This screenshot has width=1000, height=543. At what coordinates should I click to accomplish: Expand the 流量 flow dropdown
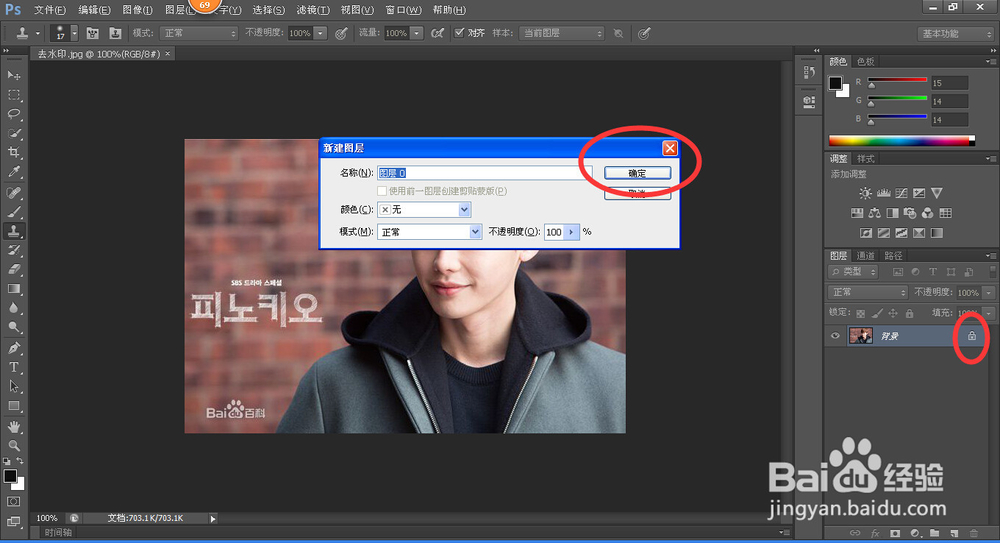click(x=416, y=33)
